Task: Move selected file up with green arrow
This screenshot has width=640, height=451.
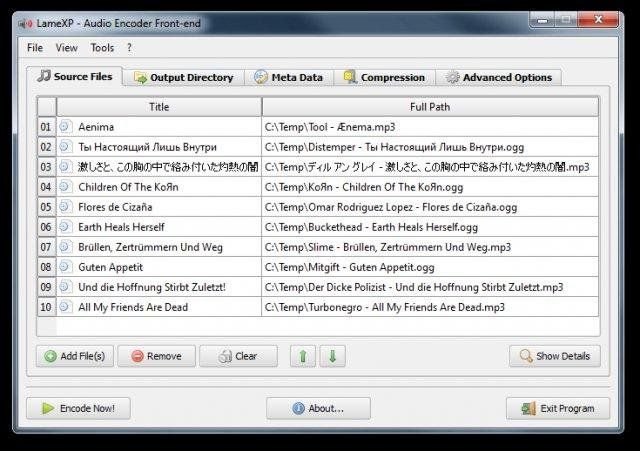Action: [x=303, y=356]
